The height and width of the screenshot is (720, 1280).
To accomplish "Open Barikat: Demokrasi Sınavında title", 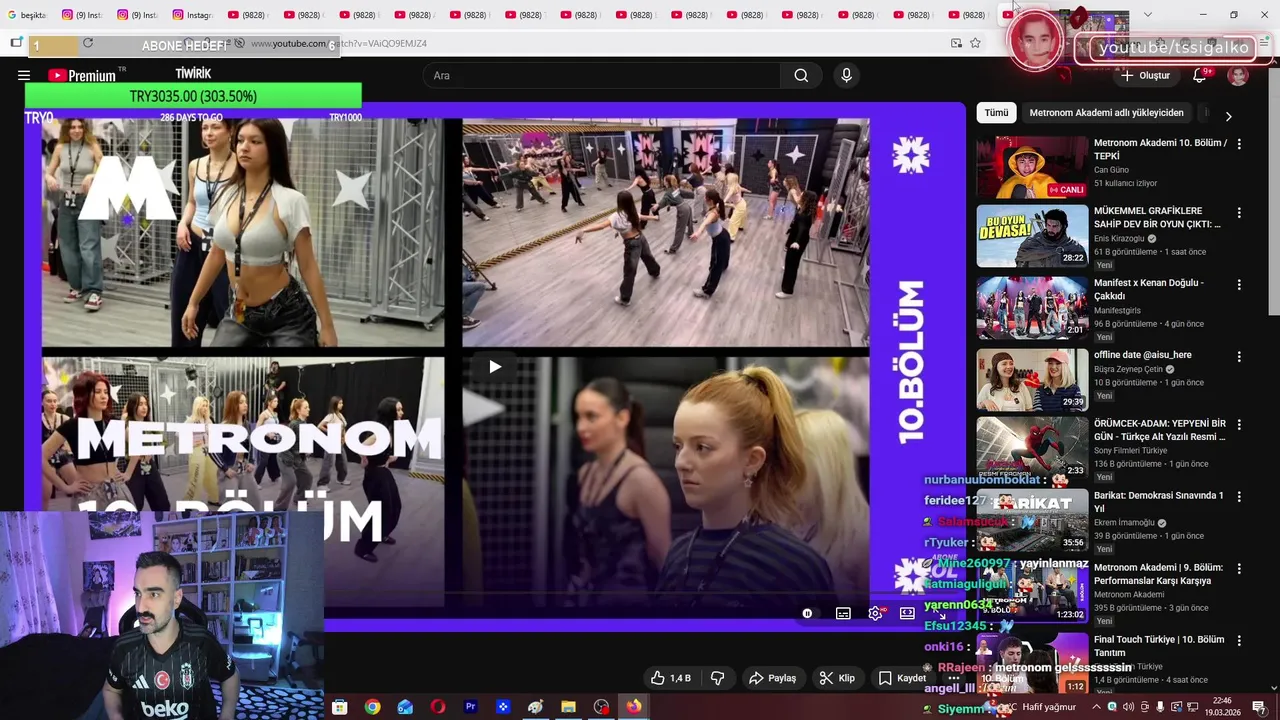I will coord(1159,502).
